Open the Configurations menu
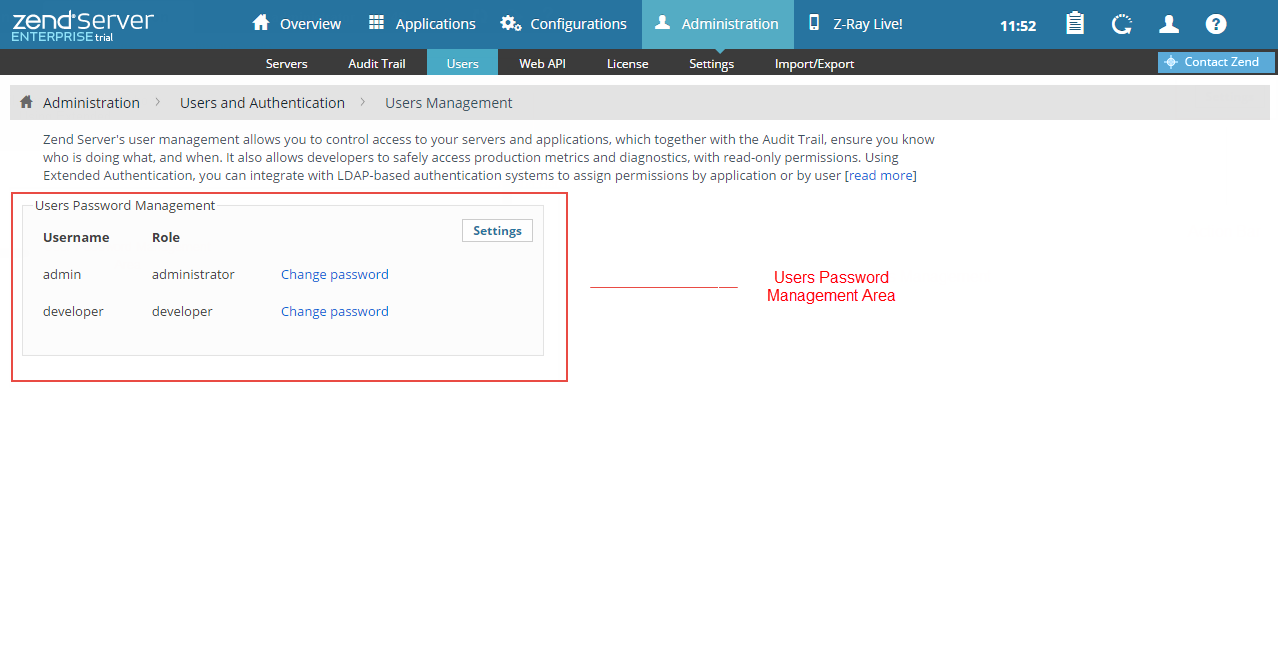This screenshot has width=1278, height=648. 564,24
